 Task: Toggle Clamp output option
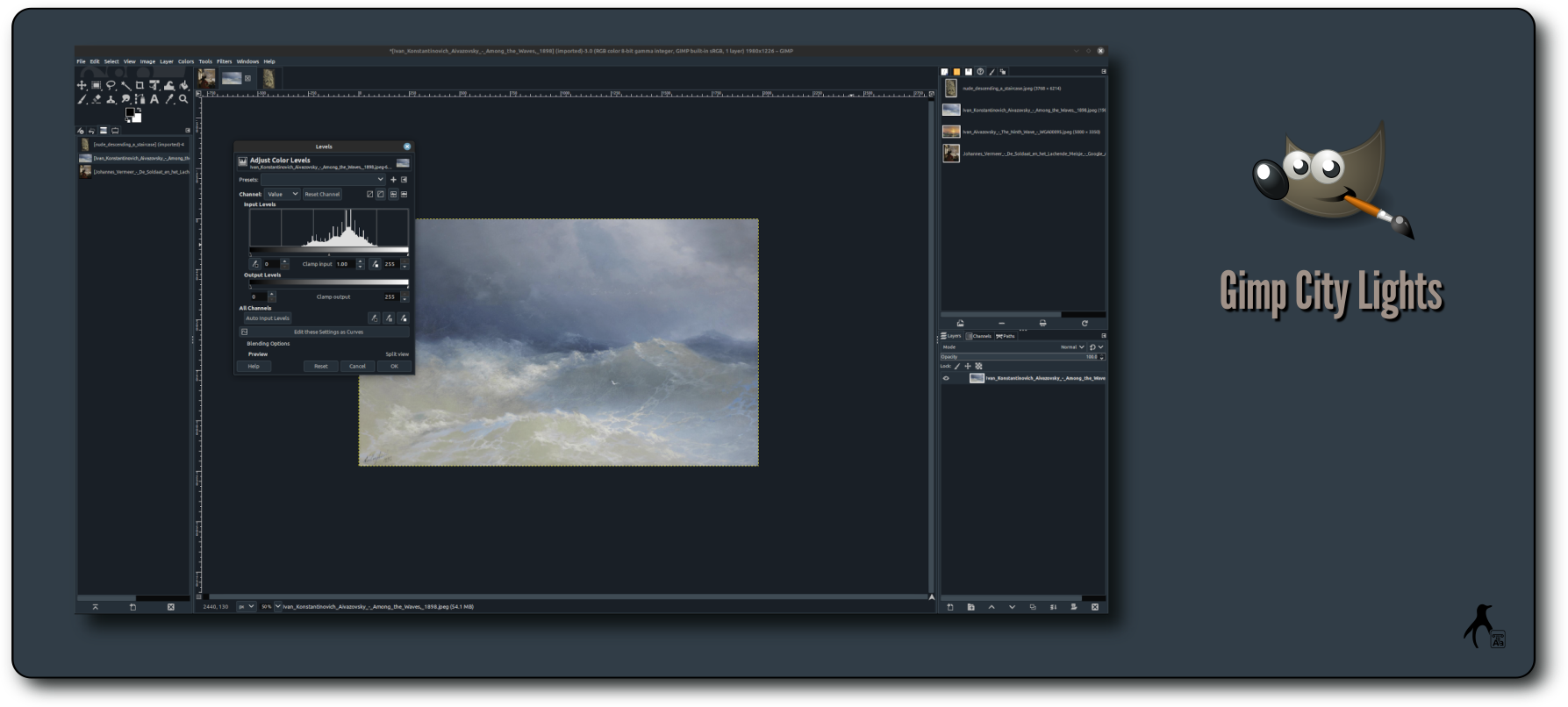(x=333, y=296)
